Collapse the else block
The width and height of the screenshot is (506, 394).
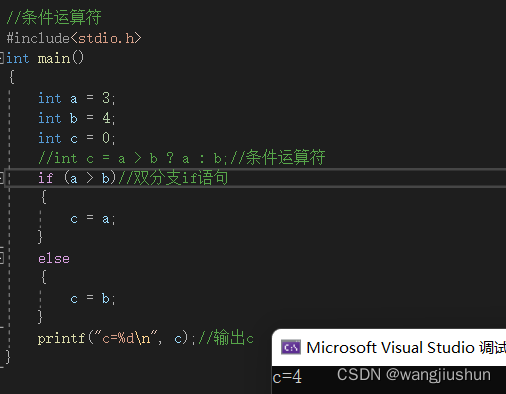pos(1,258)
